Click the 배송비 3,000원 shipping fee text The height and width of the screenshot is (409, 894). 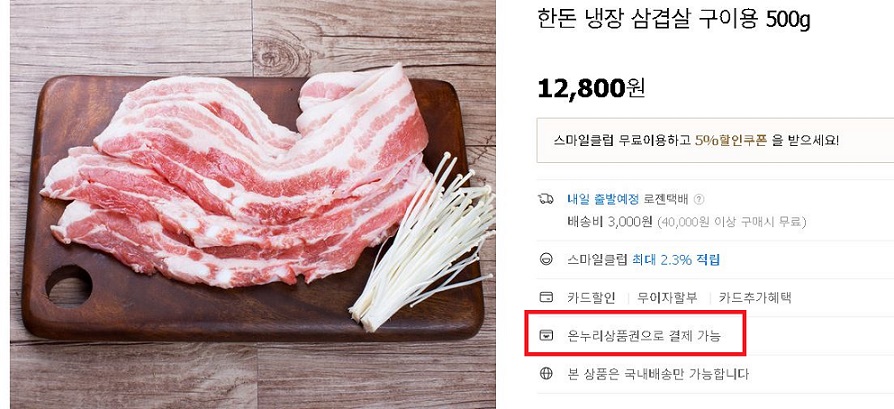pyautogui.click(x=609, y=222)
